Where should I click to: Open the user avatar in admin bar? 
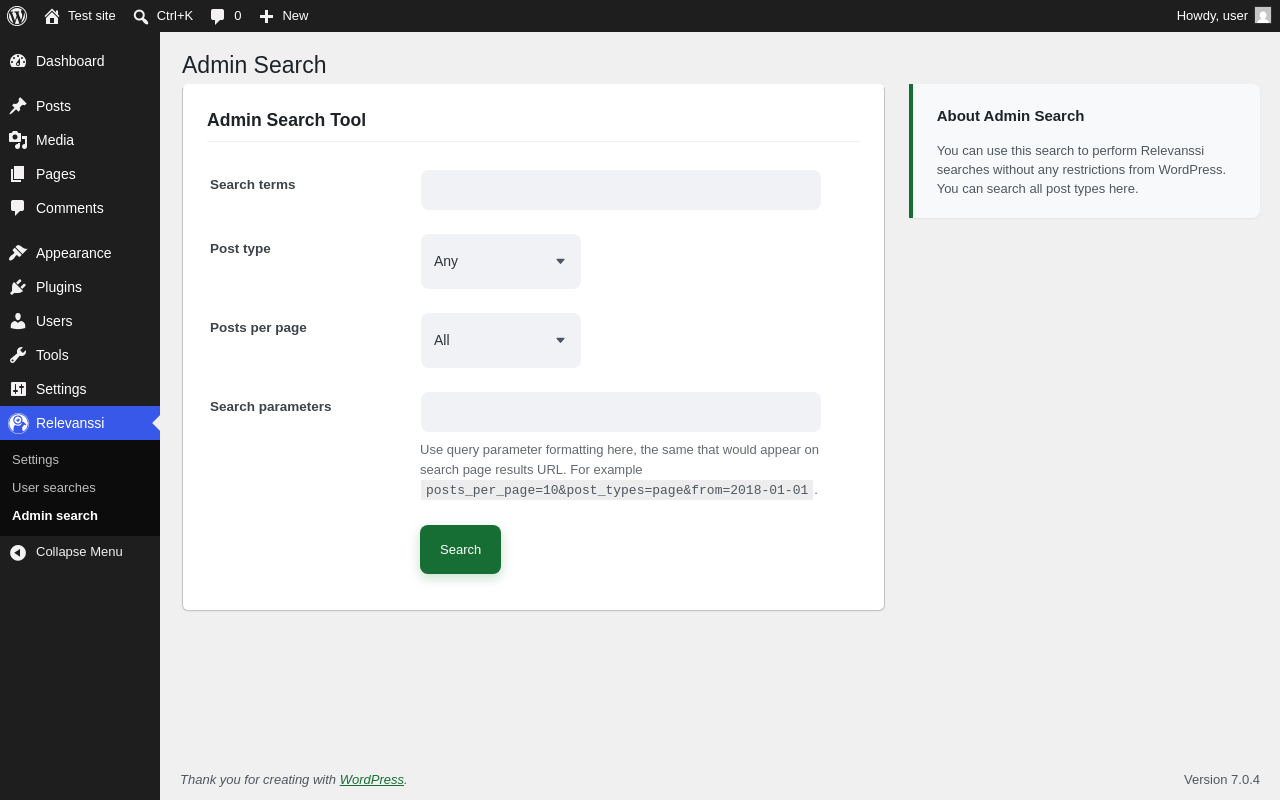(1263, 15)
